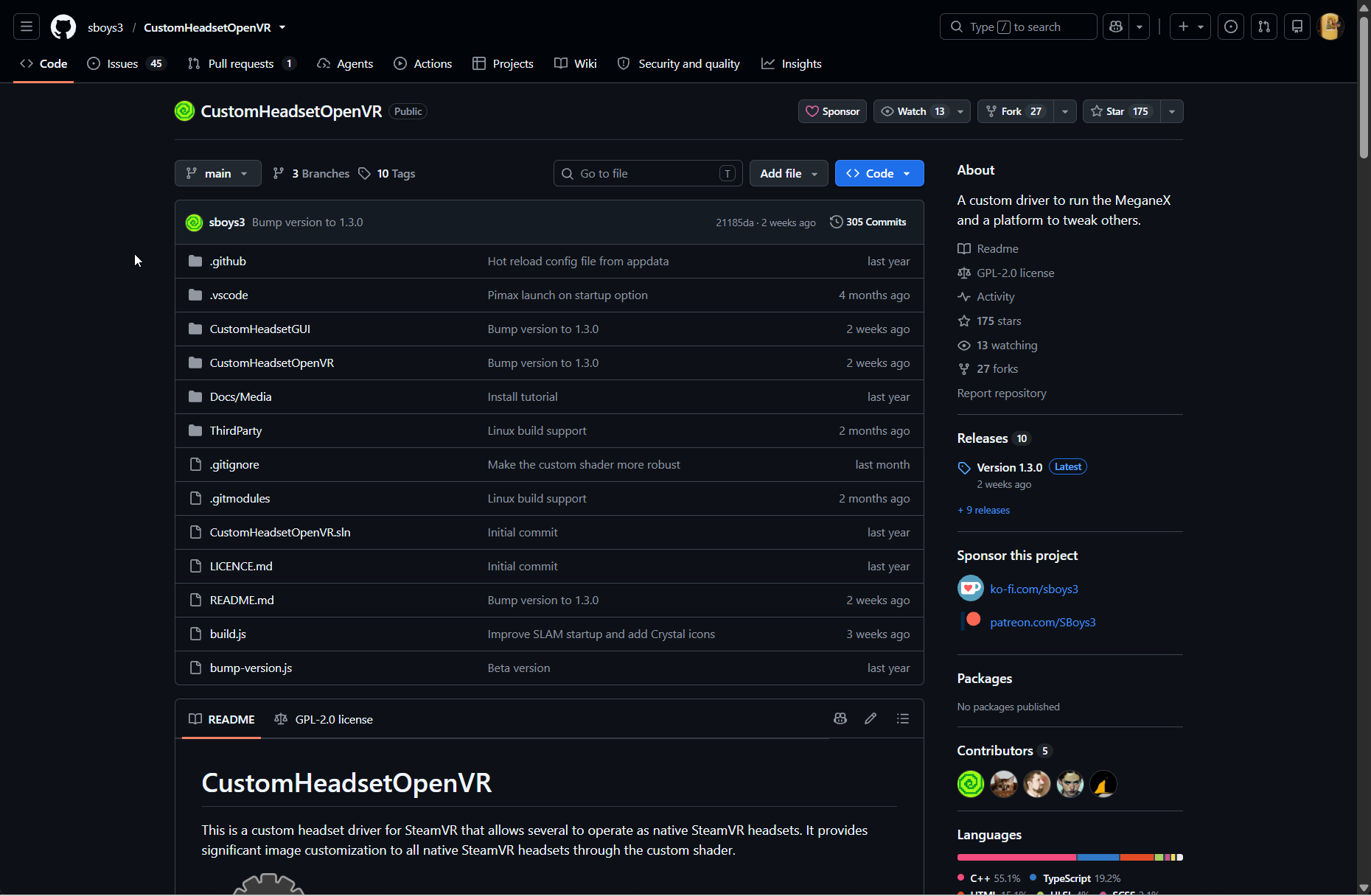
Task: Click the repository green spiral logo
Action: click(x=184, y=111)
